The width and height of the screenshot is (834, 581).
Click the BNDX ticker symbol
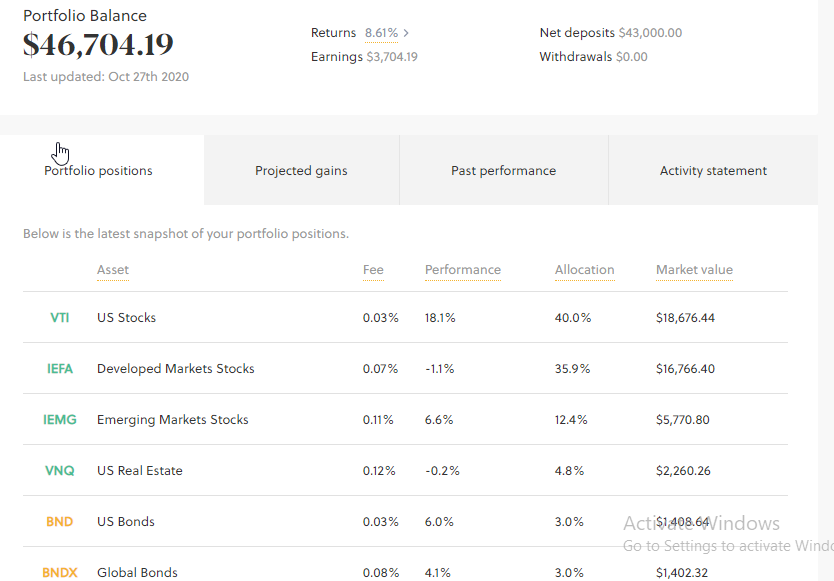click(60, 573)
